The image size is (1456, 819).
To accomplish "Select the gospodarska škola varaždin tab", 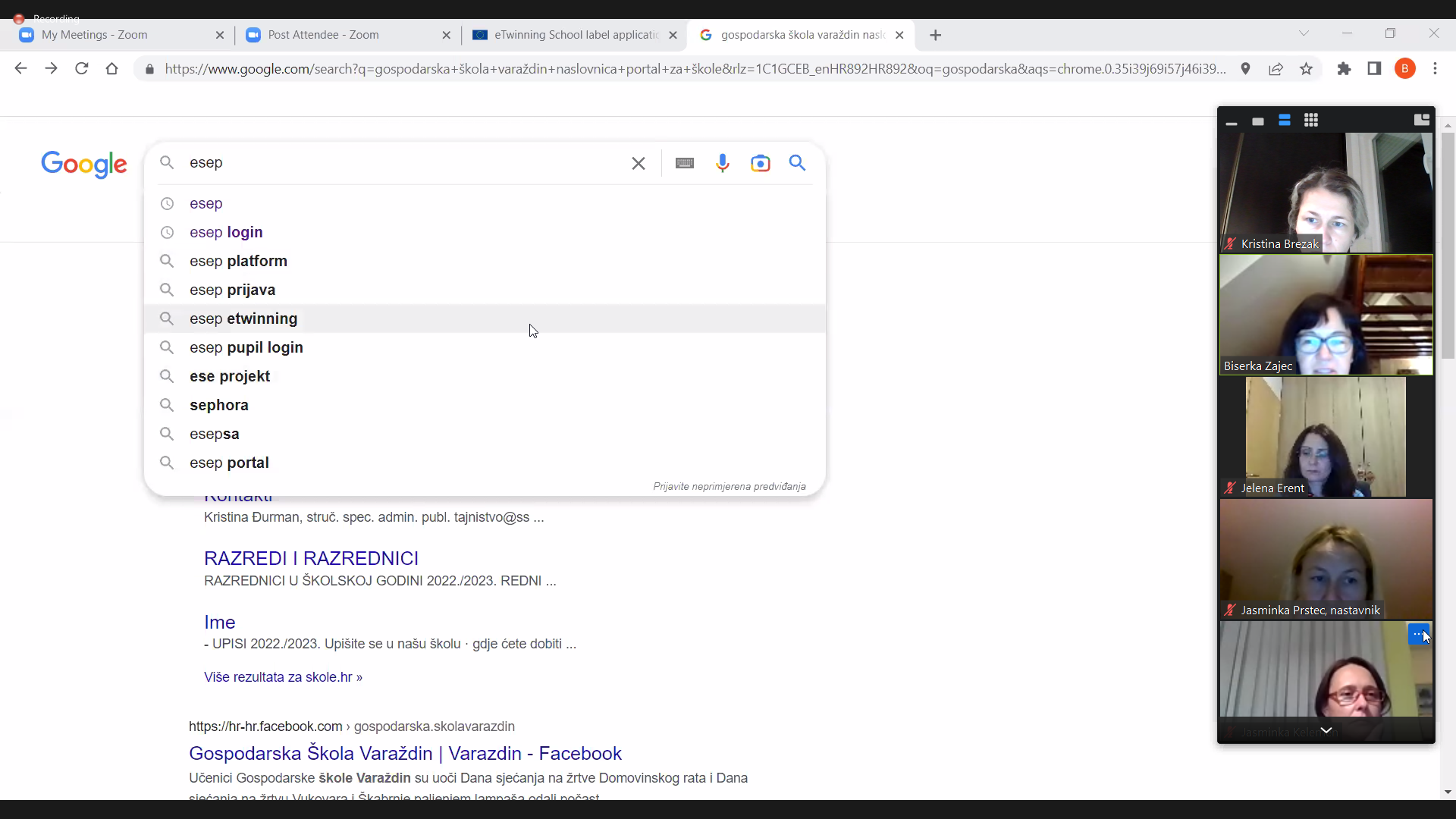I will [801, 35].
